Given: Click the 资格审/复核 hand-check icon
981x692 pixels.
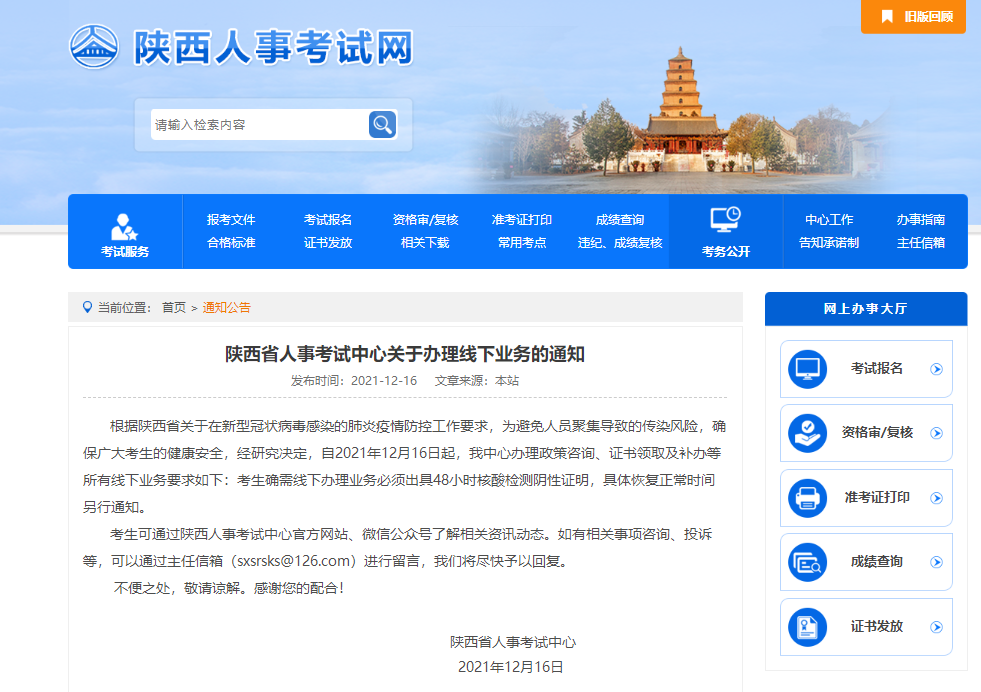Looking at the screenshot, I should point(807,433).
